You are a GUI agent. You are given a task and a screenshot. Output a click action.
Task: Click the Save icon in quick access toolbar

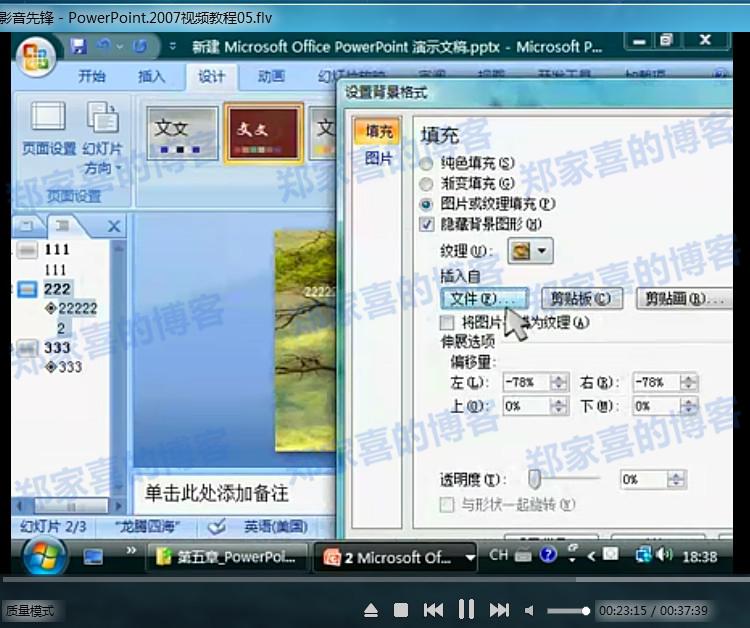78,46
